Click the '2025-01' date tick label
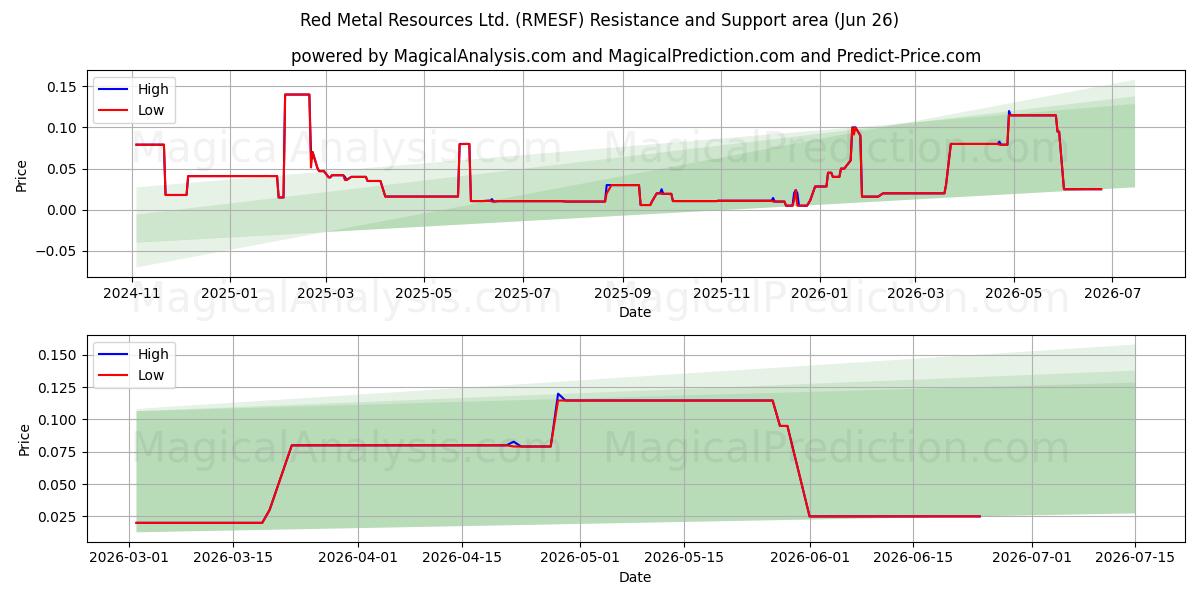Image resolution: width=1200 pixels, height=600 pixels. (230, 293)
